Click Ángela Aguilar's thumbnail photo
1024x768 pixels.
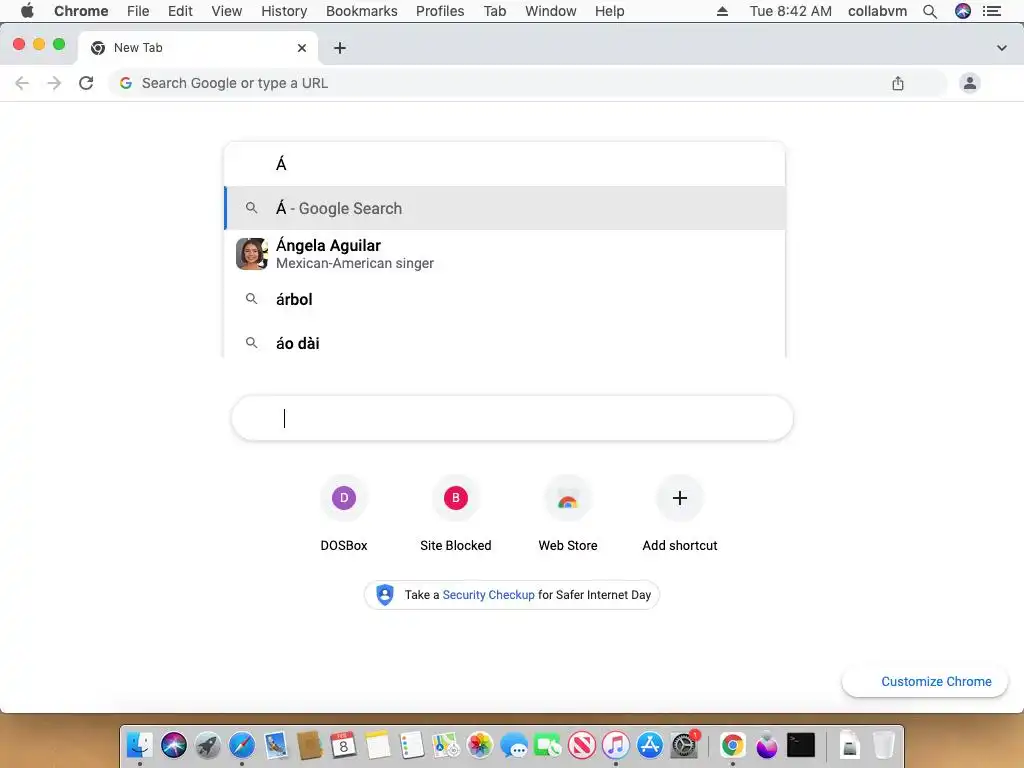pos(251,254)
